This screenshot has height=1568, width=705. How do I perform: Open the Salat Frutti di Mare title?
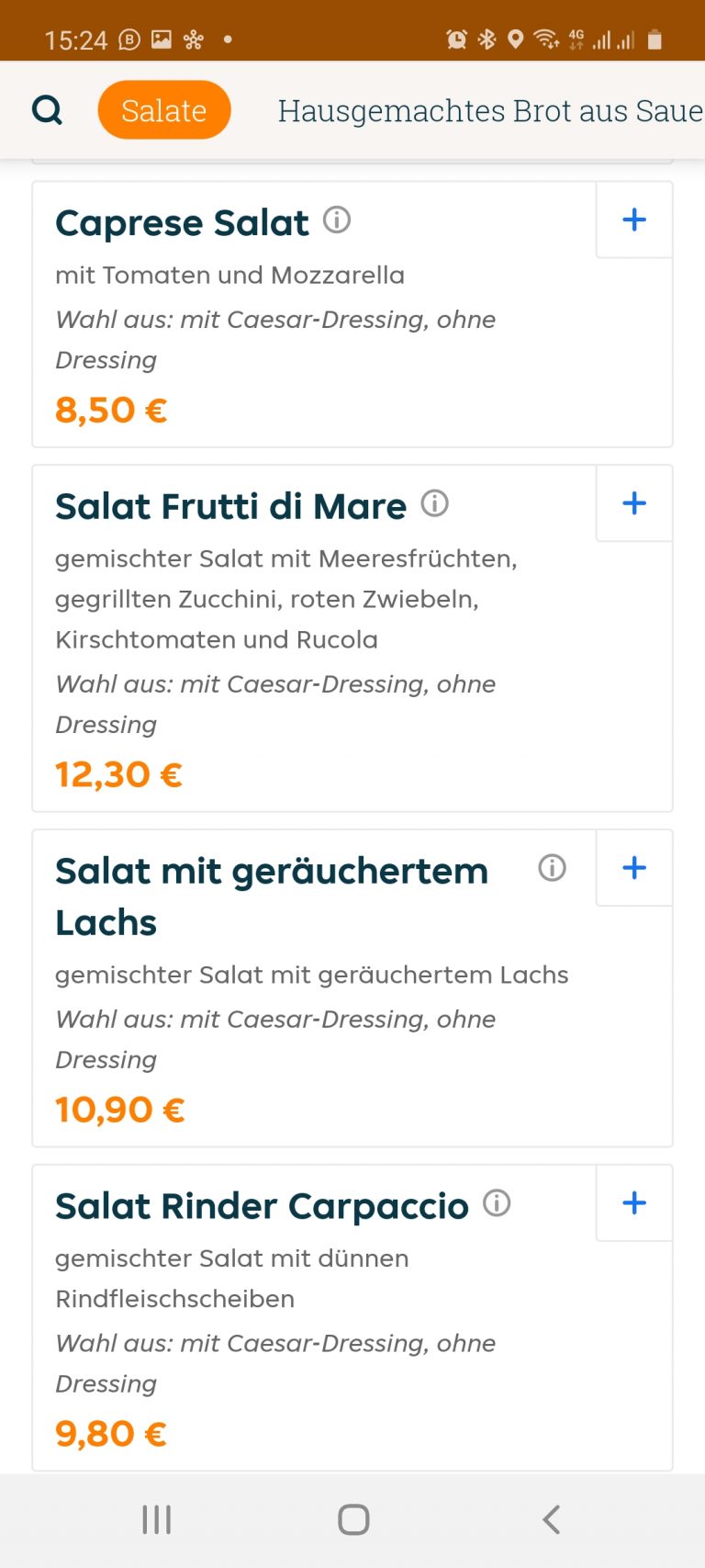pos(230,506)
